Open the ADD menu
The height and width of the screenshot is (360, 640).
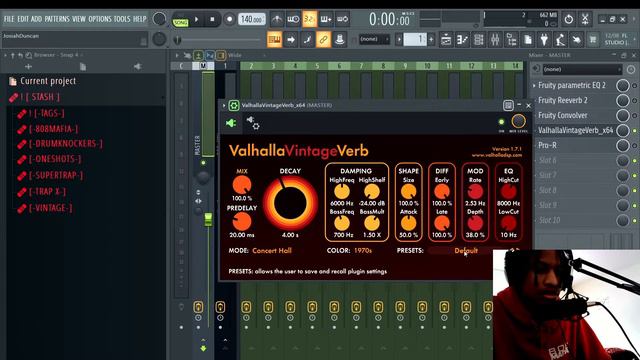pyautogui.click(x=37, y=19)
